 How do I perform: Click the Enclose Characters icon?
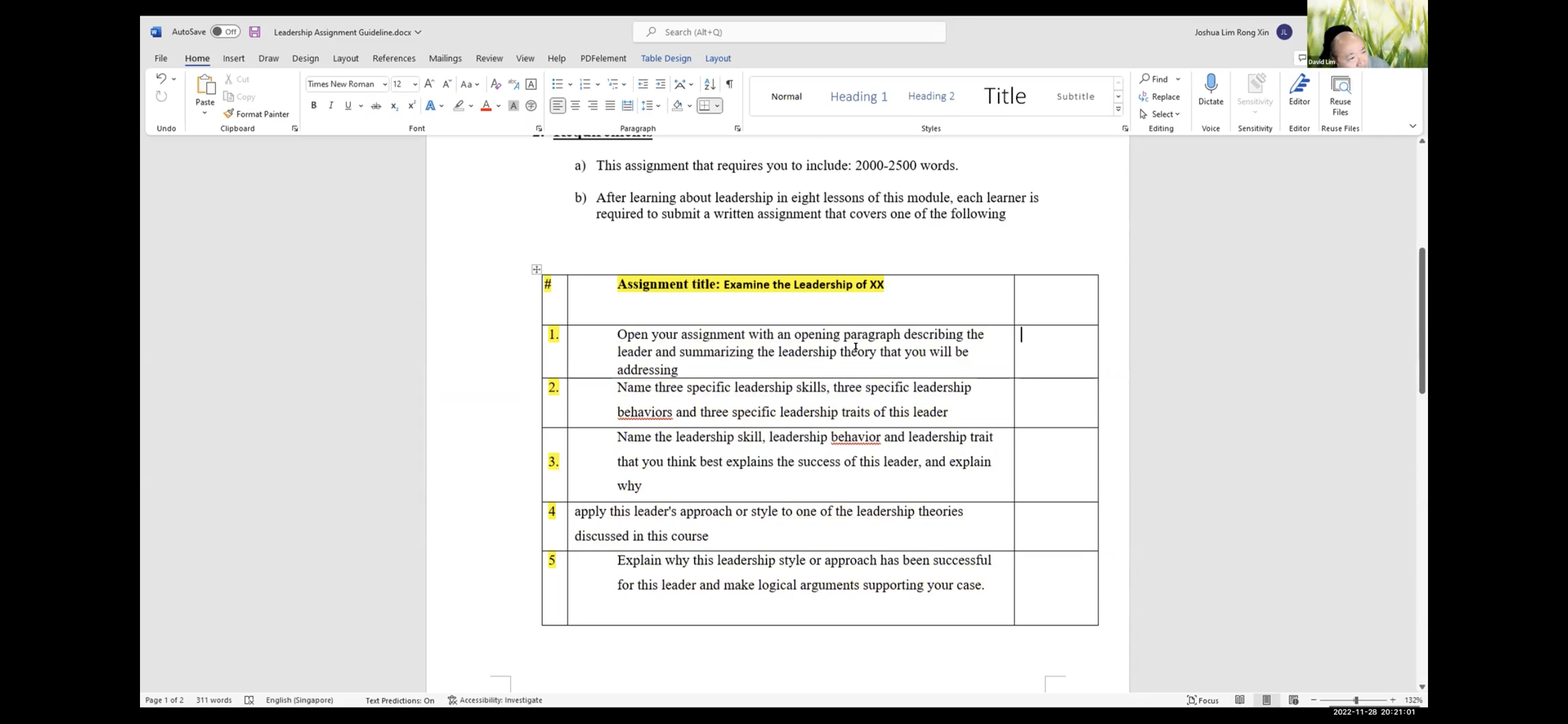(531, 106)
